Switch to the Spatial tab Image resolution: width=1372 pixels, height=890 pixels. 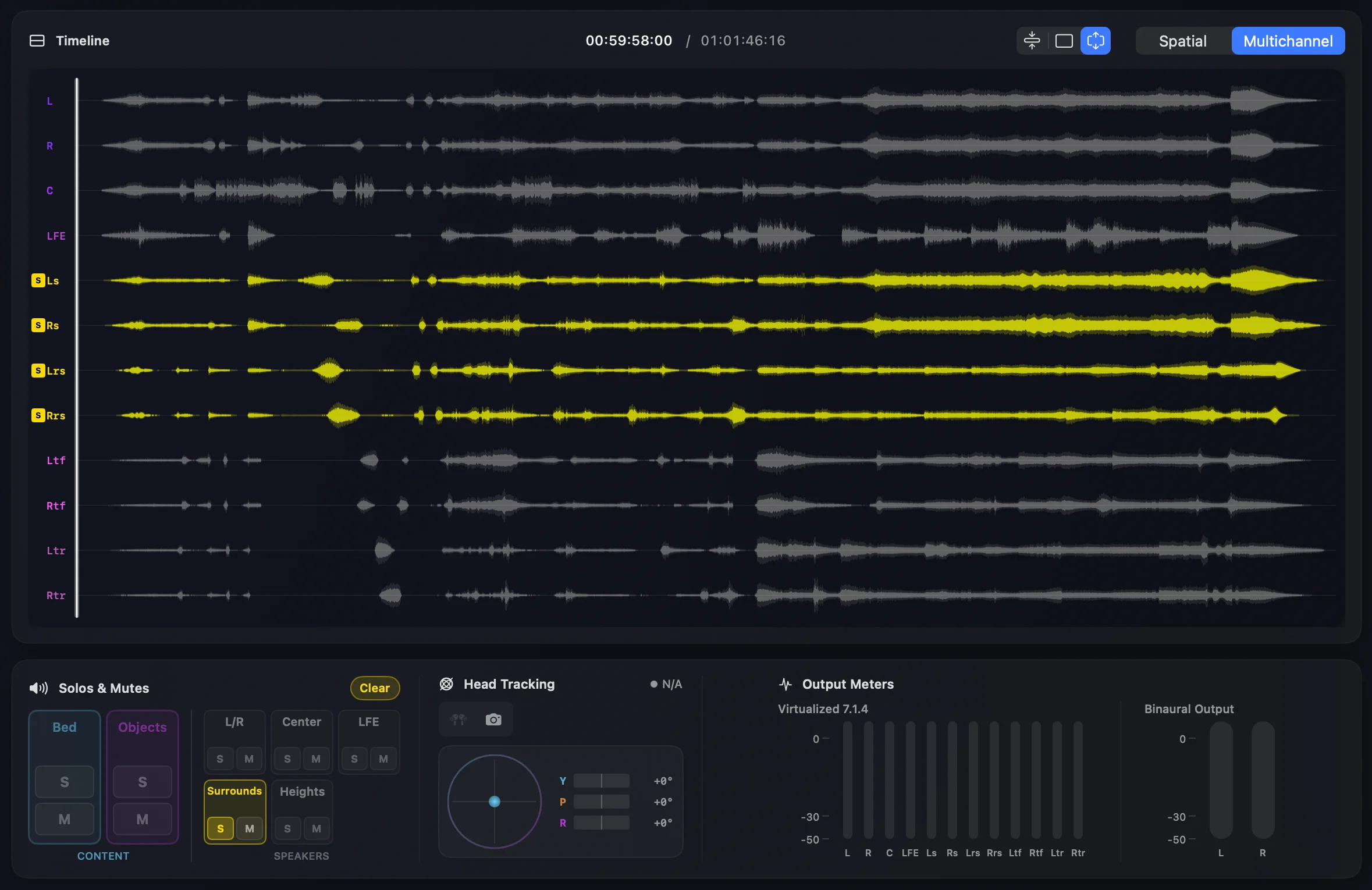coord(1182,40)
